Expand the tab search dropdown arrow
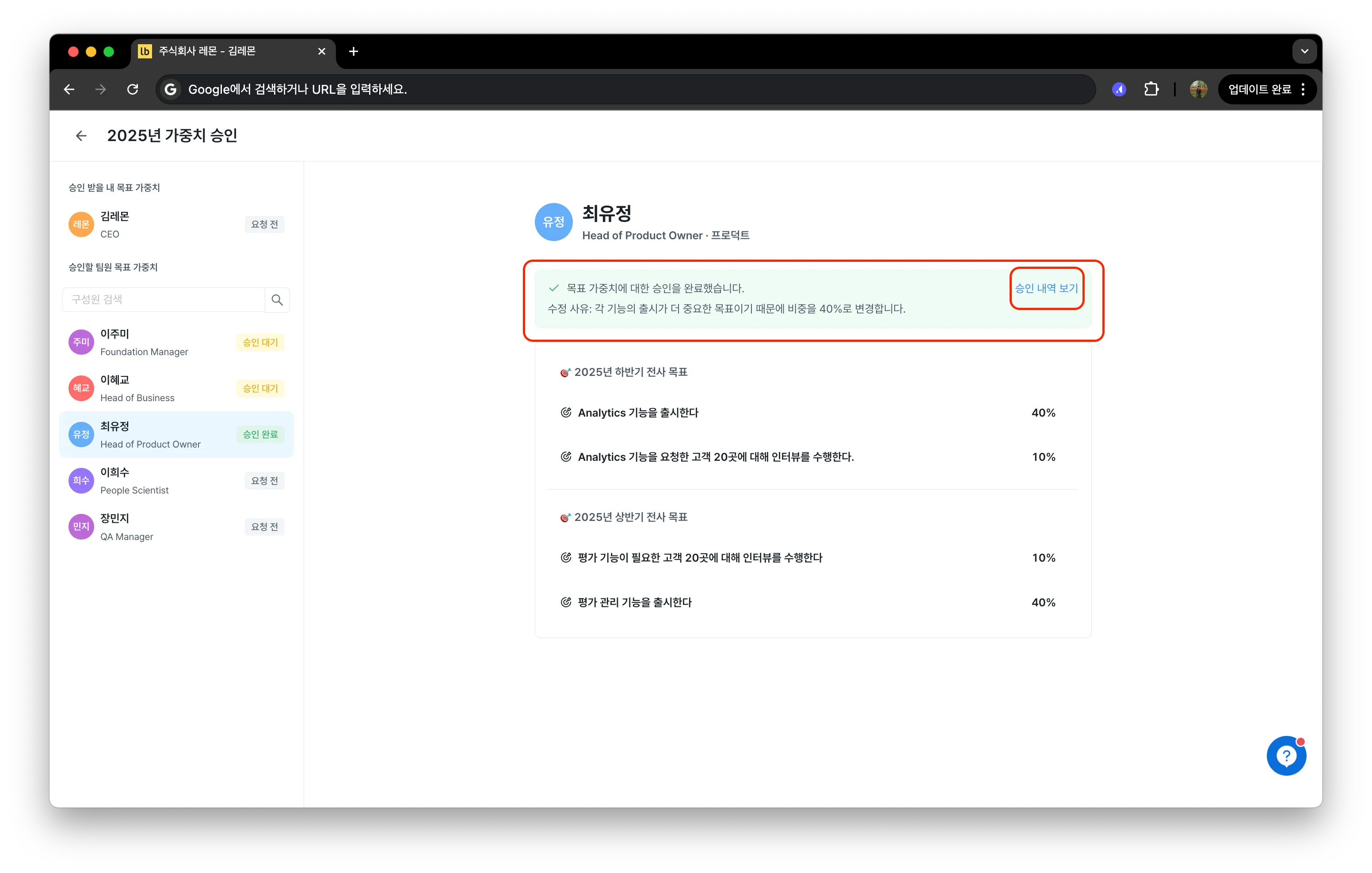This screenshot has height=873, width=1372. pos(1304,51)
